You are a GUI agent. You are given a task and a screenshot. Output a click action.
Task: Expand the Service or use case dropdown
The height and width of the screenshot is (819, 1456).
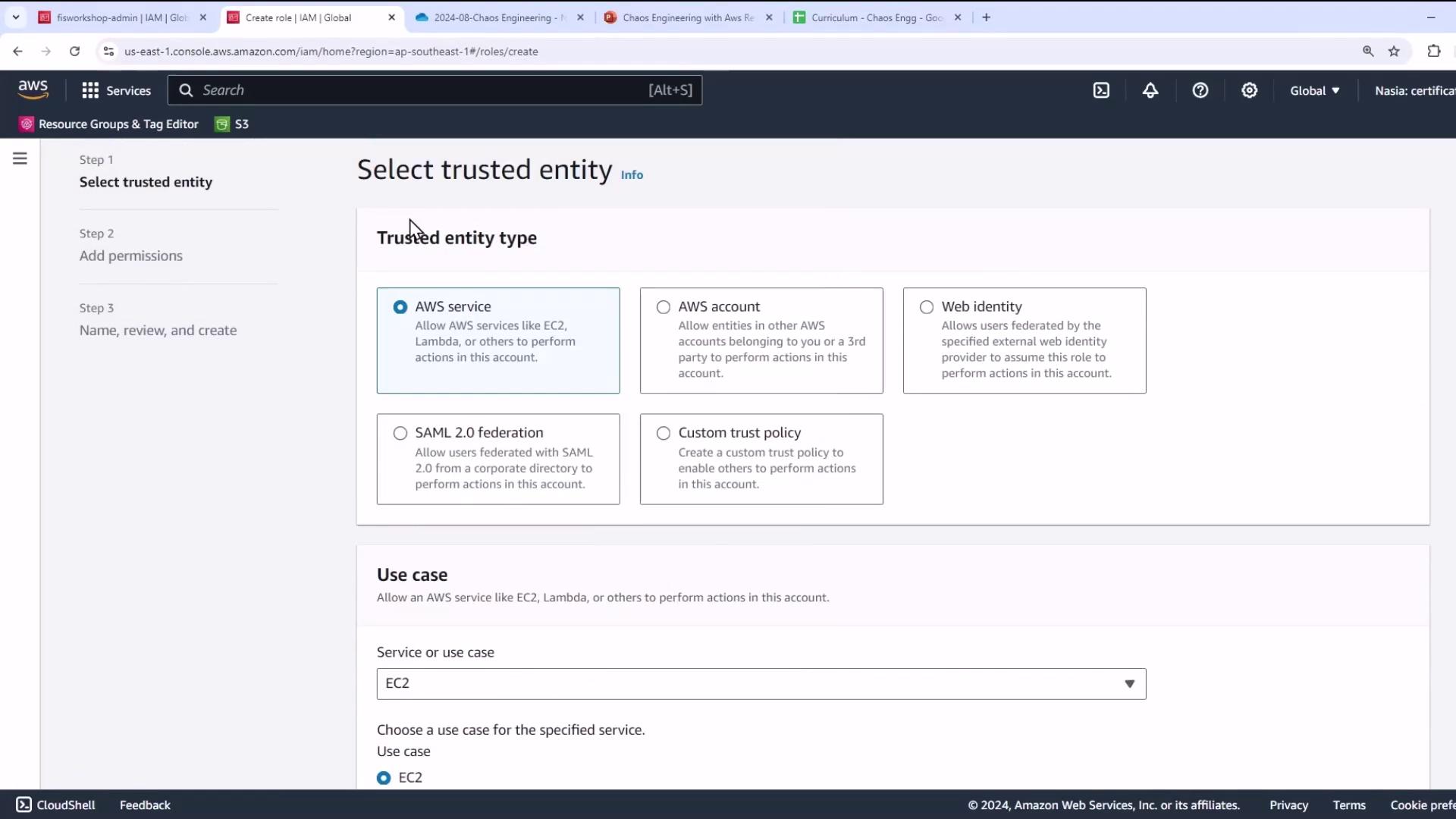point(761,684)
